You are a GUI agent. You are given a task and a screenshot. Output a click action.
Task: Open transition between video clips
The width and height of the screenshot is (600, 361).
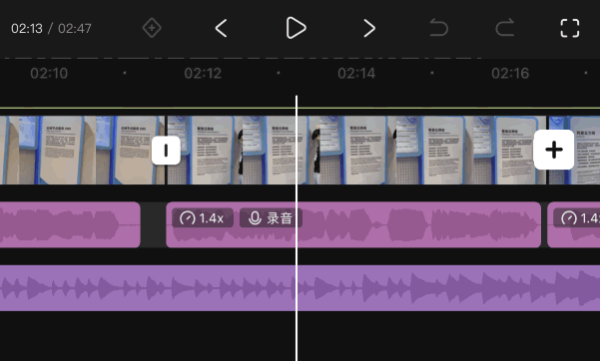tap(166, 150)
